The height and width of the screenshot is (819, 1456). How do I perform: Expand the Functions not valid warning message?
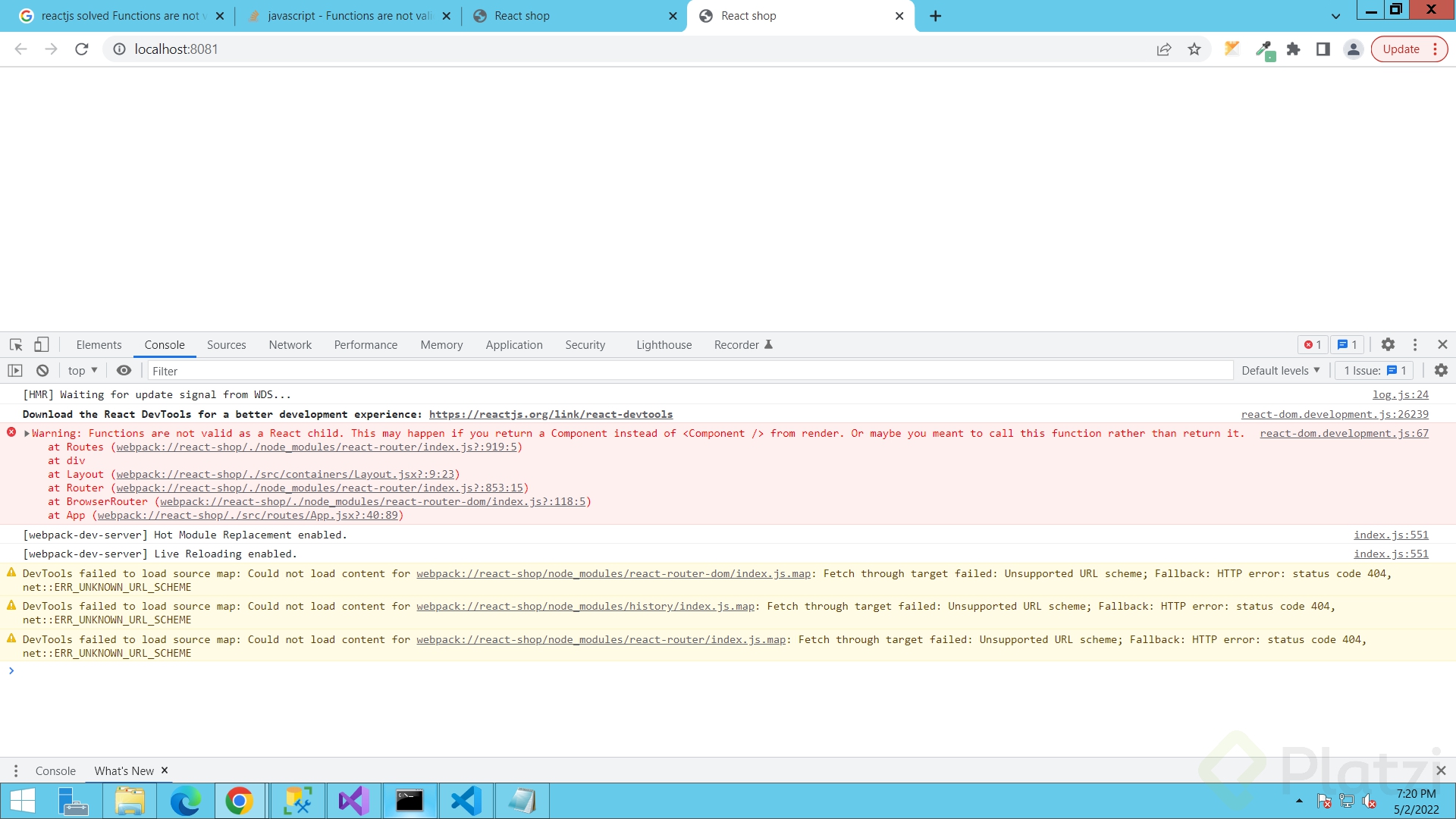[27, 433]
